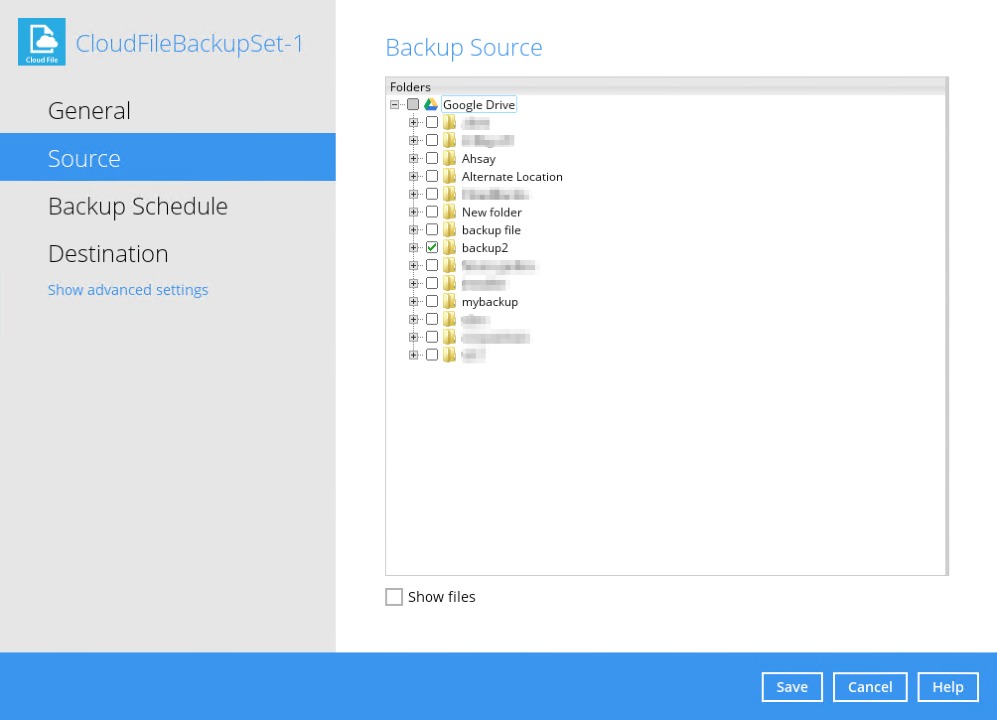Click the Alternate Location folder icon

[448, 176]
